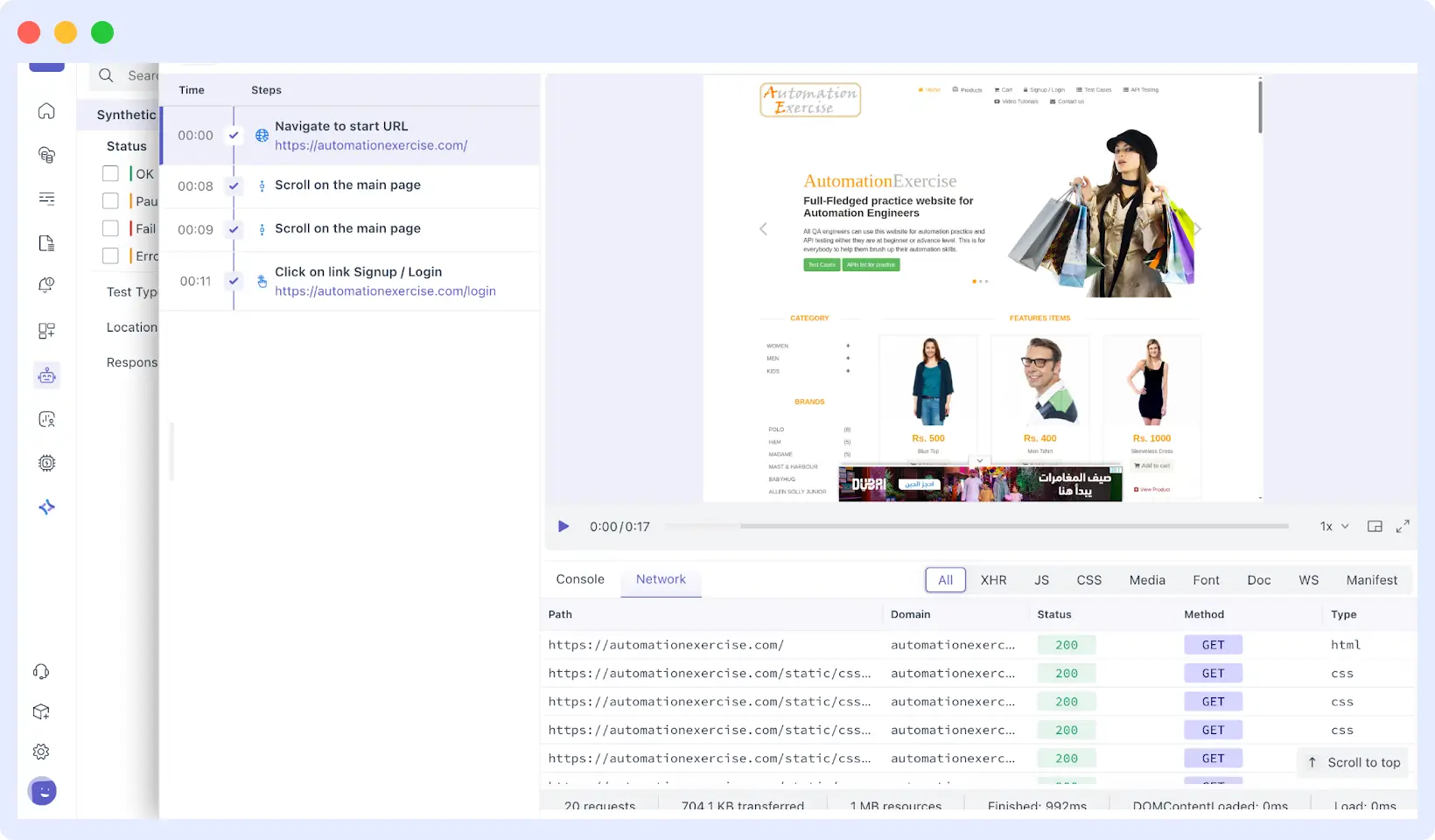The height and width of the screenshot is (840, 1435).
Task: Expand the recording to fullscreen view
Action: (x=1403, y=526)
